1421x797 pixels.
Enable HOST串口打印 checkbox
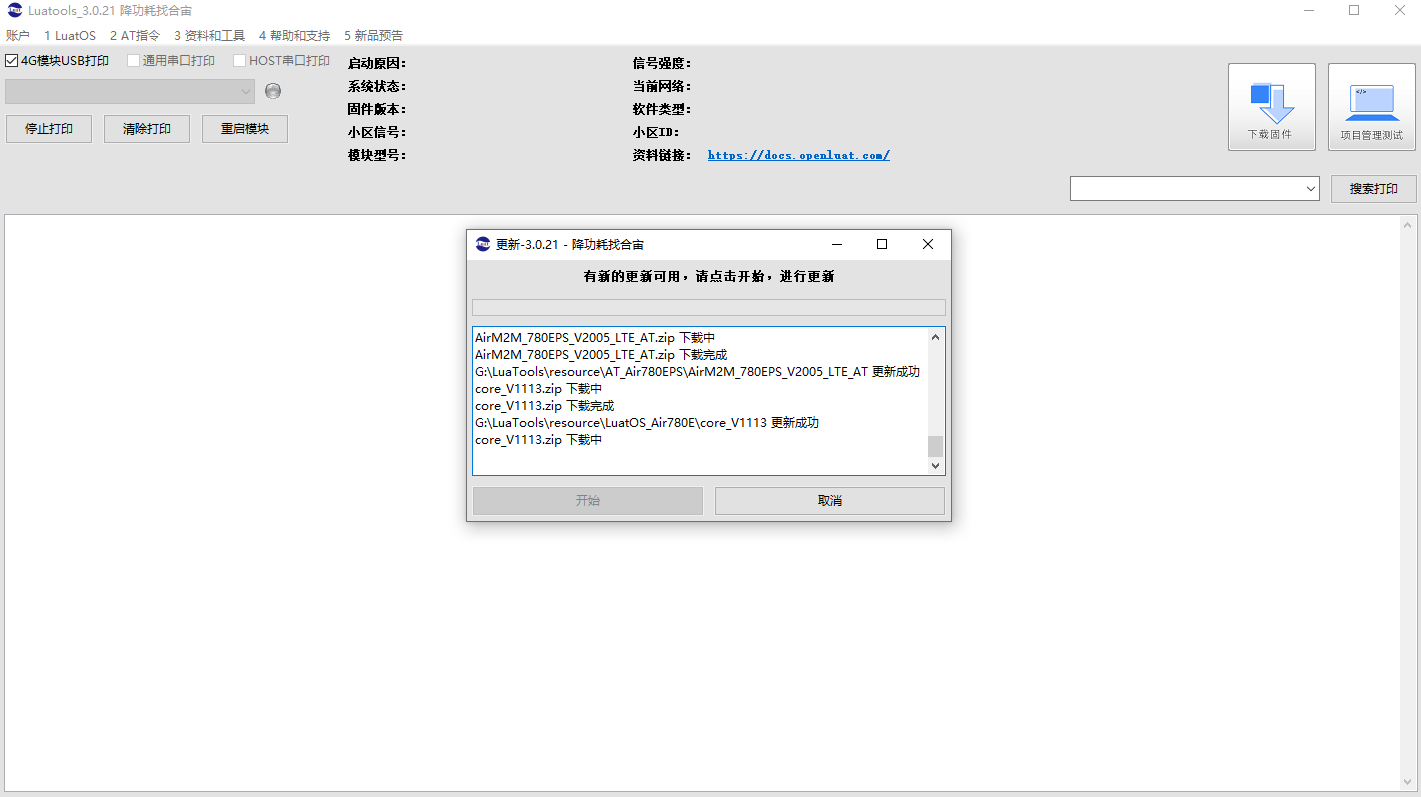tap(240, 61)
